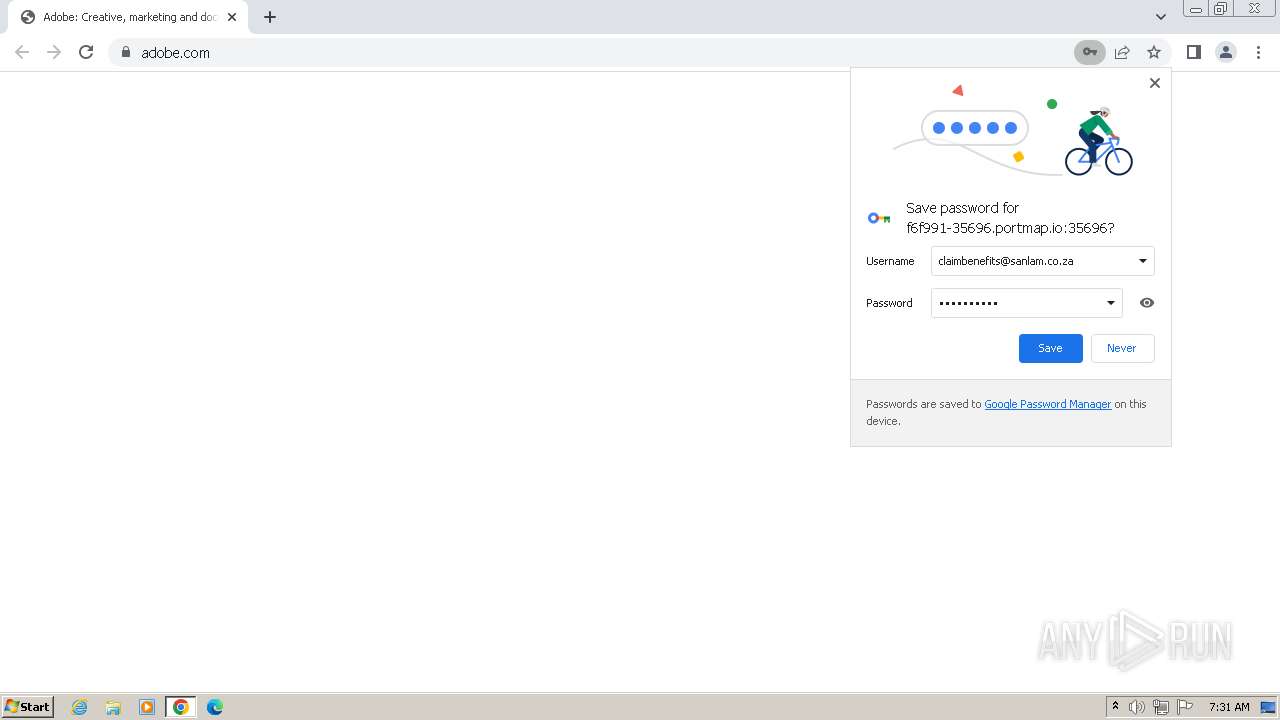Launch Internet Explorer from taskbar
Viewport: 1280px width, 720px height.
tap(80, 707)
